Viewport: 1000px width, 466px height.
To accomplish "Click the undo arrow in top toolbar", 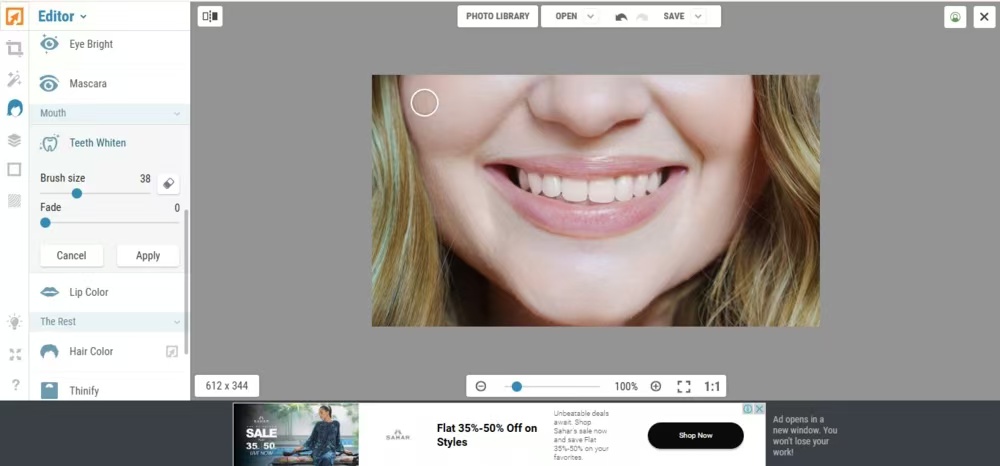I will [x=621, y=17].
